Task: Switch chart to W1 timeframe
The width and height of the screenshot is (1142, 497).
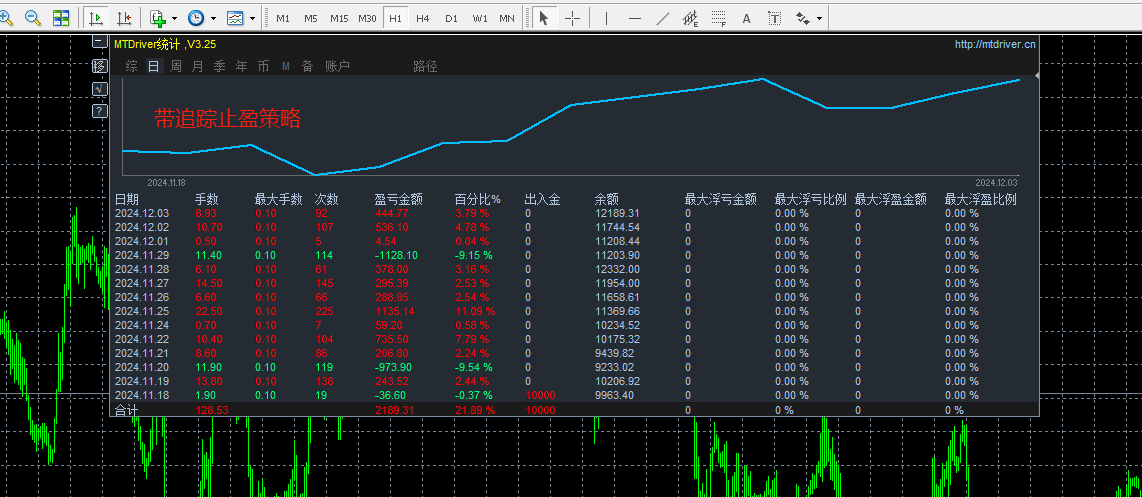Action: click(479, 18)
